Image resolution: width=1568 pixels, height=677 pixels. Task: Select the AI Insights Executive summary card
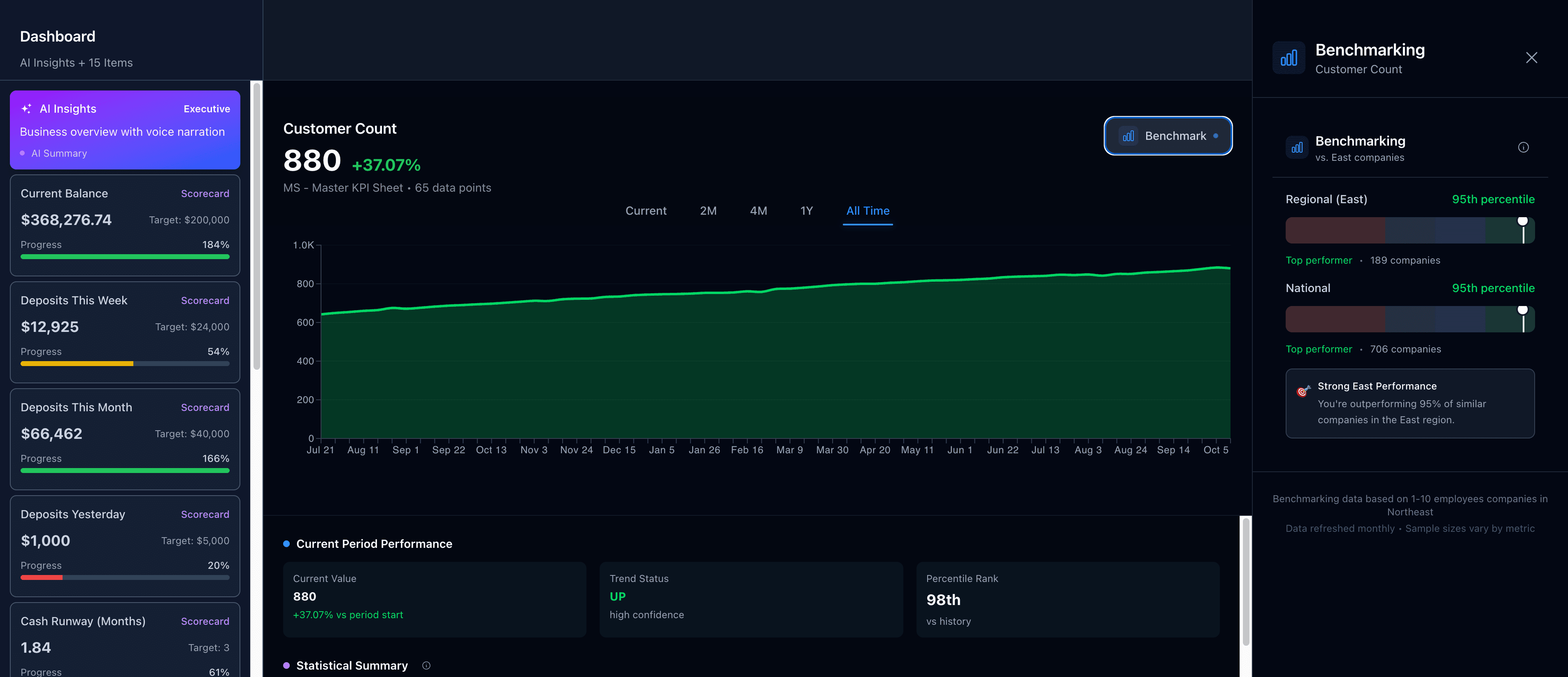125,130
